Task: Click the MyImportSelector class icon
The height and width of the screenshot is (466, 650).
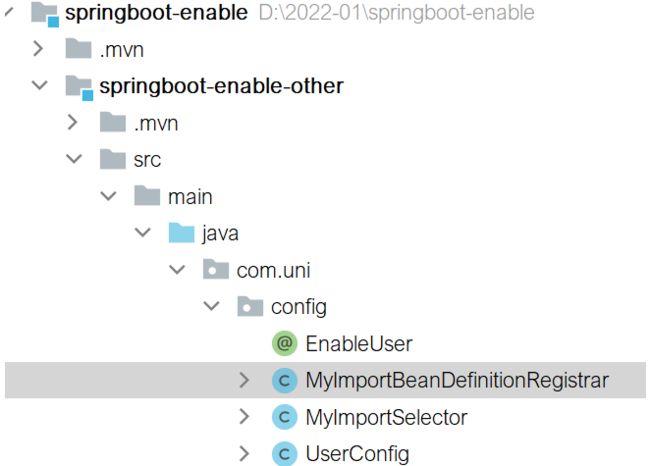Action: pyautogui.click(x=284, y=417)
